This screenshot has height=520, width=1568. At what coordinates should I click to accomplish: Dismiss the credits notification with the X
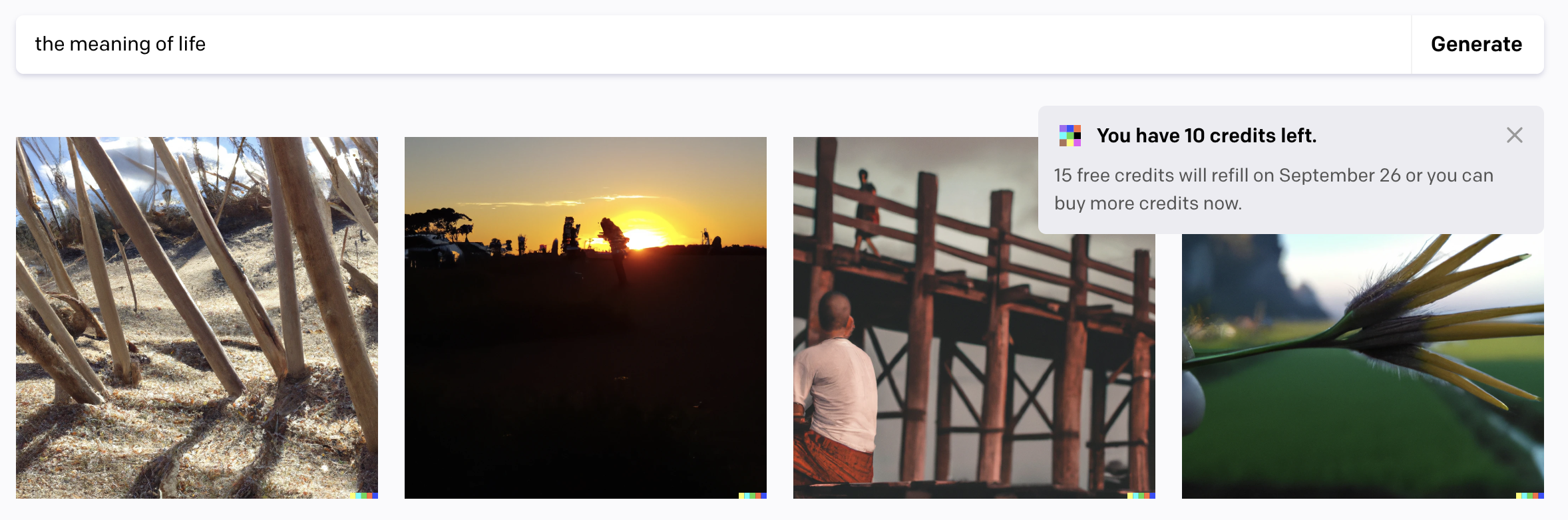coord(1515,135)
